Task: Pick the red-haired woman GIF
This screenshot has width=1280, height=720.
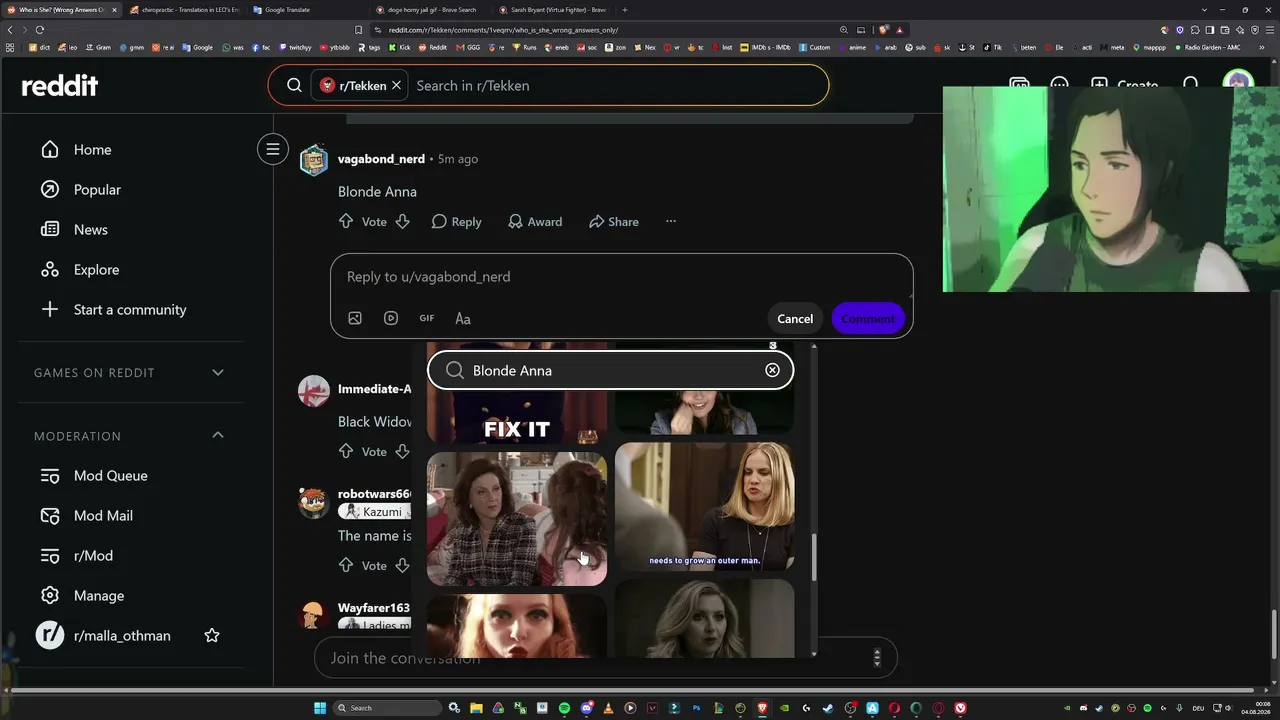Action: (517, 626)
